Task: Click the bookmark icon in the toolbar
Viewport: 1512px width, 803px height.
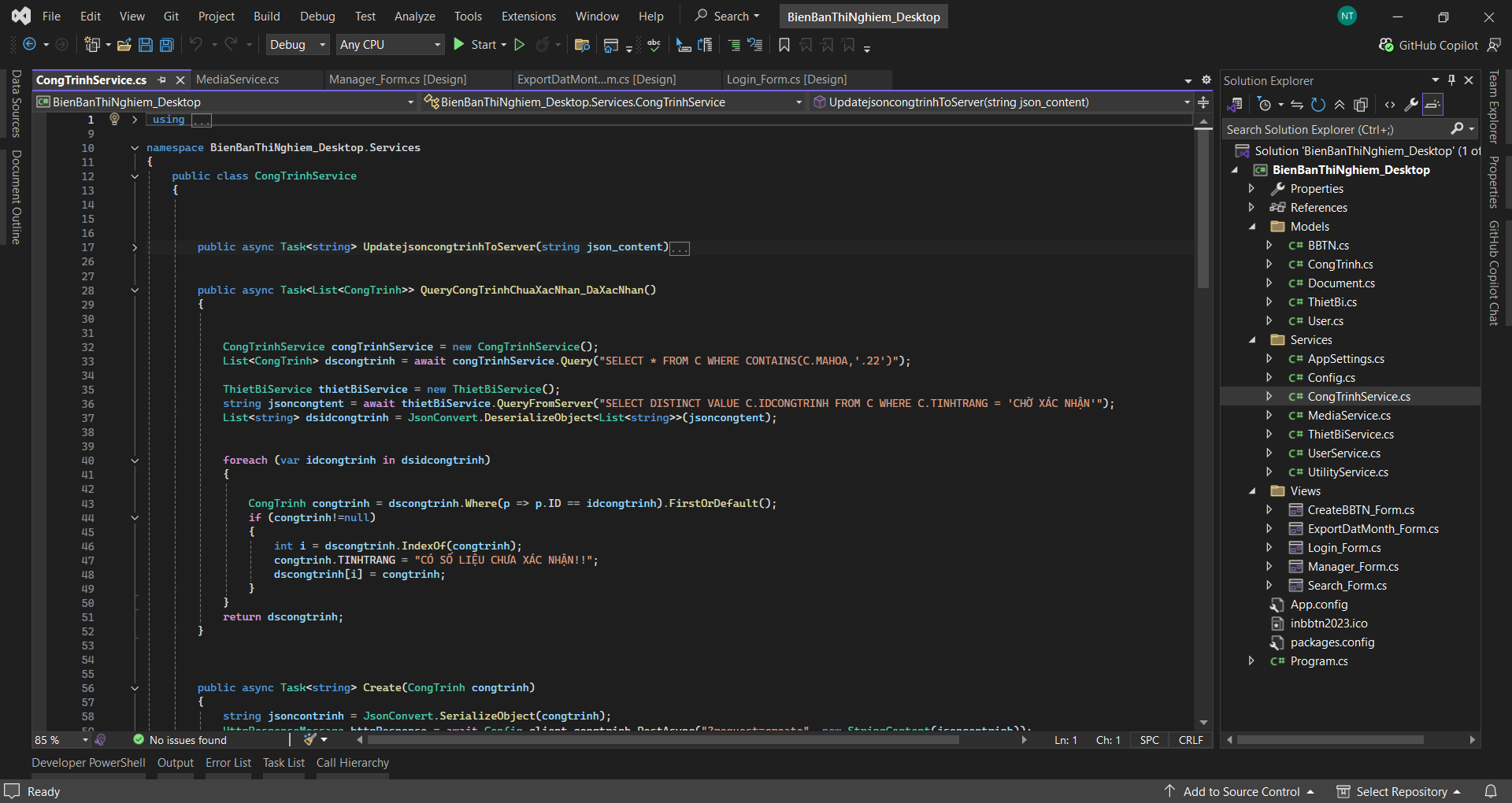Action: pyautogui.click(x=784, y=45)
